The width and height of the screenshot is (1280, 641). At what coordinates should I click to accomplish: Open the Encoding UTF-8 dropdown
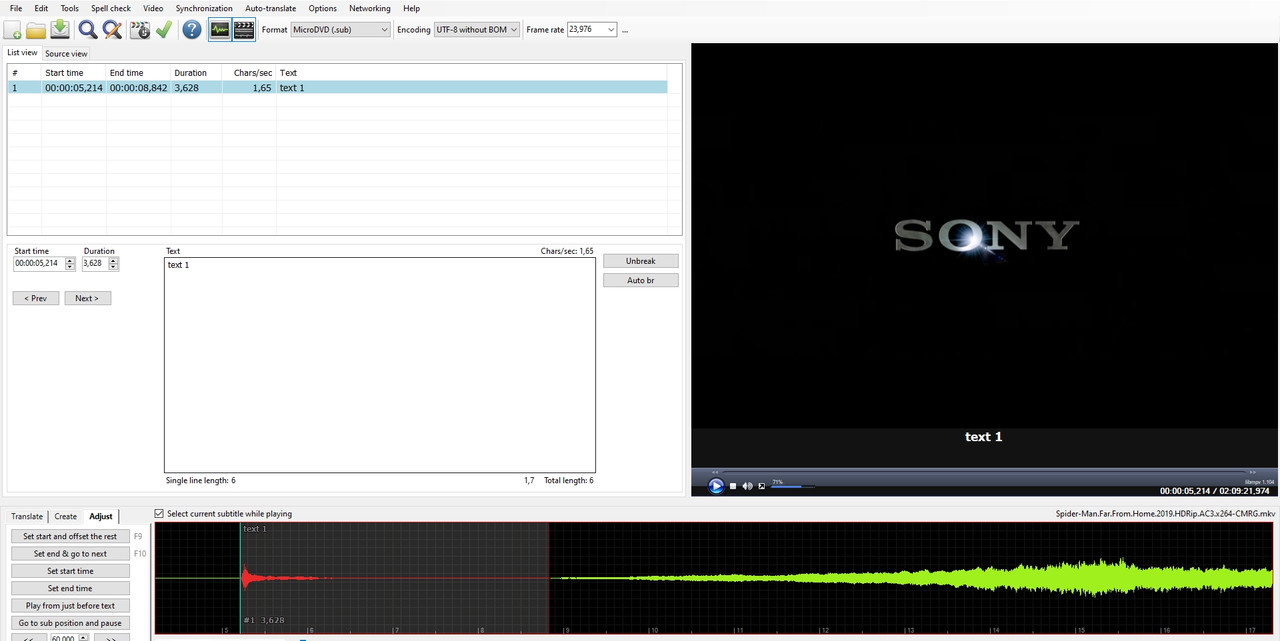click(477, 30)
